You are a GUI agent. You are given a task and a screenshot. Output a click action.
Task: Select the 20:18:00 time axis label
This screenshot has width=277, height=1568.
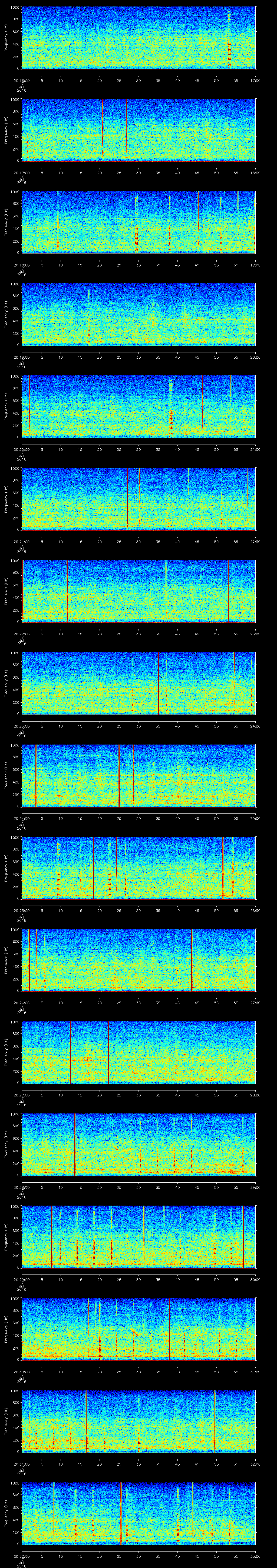pos(22,264)
